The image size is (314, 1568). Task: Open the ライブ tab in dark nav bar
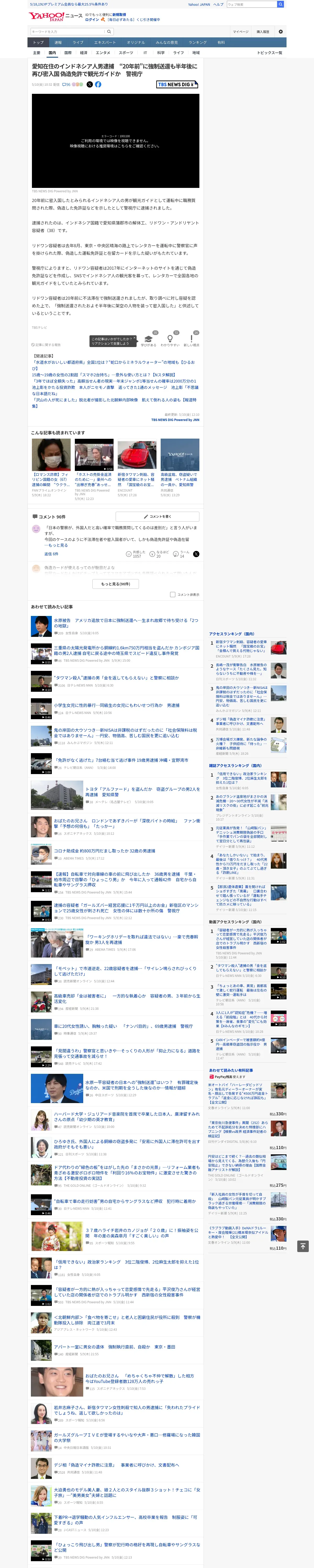(78, 43)
